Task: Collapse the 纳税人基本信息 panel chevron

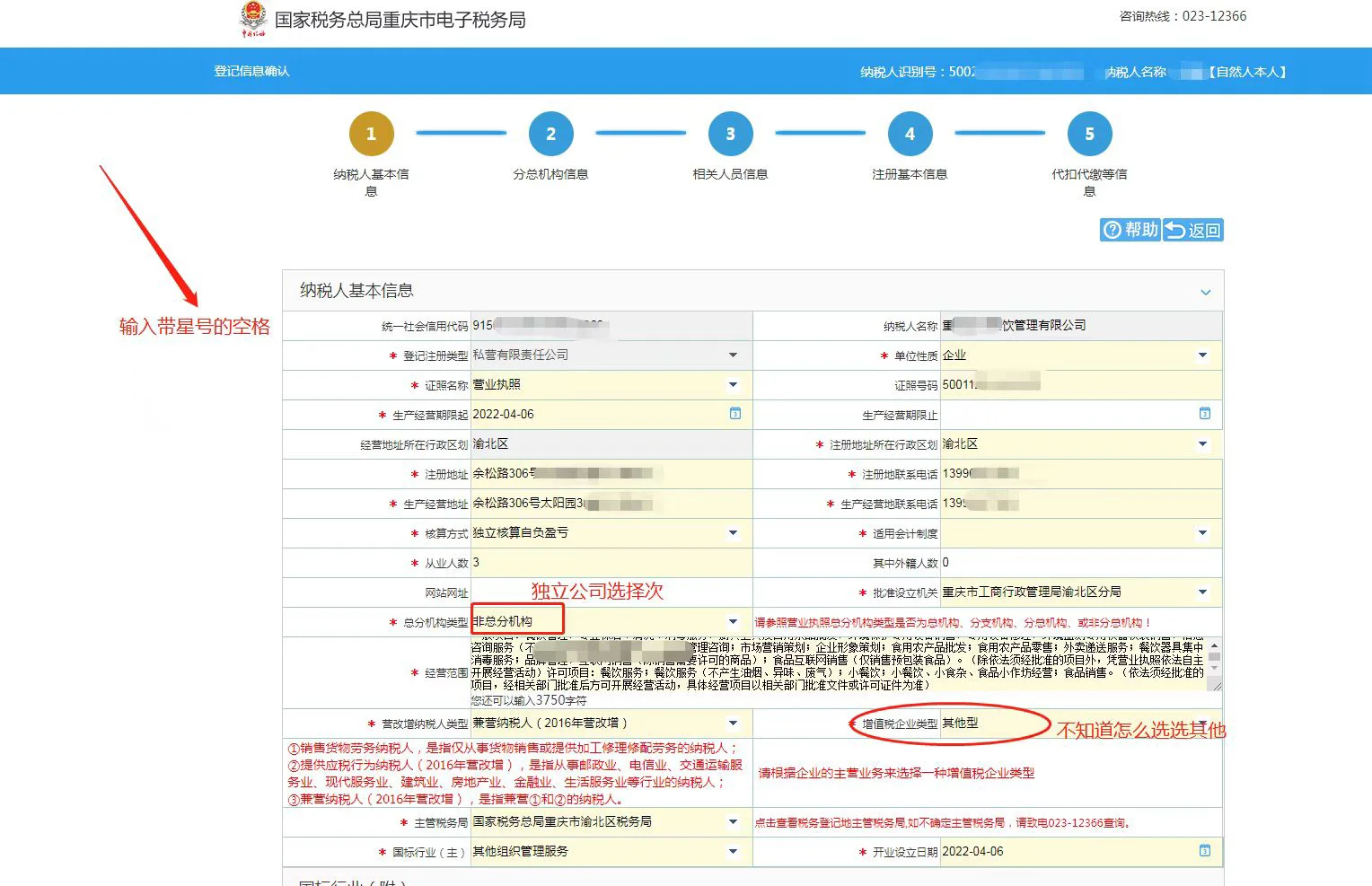Action: point(1205,292)
